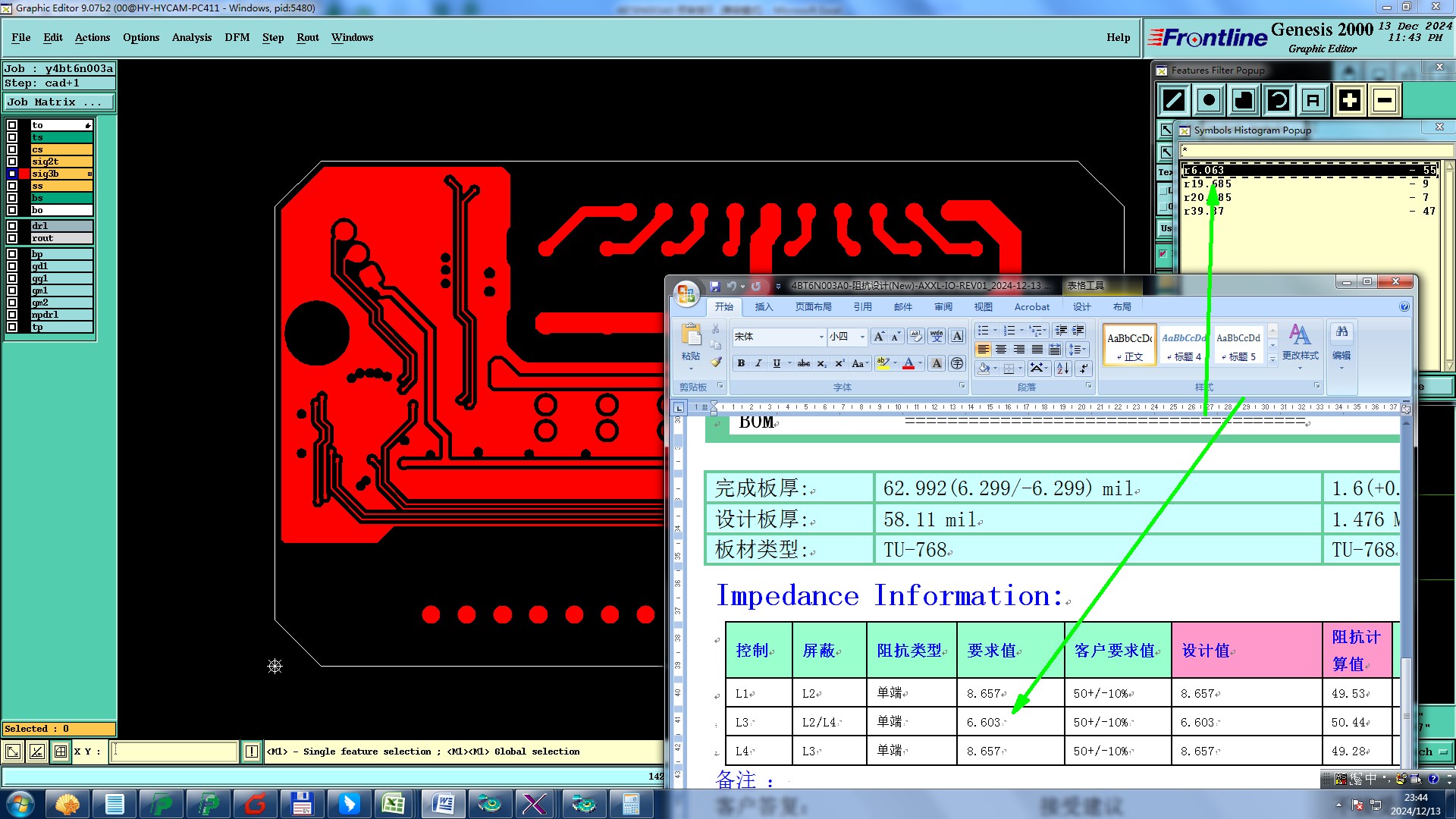
Task: Apply the yellow text highlight color
Action: 883,363
